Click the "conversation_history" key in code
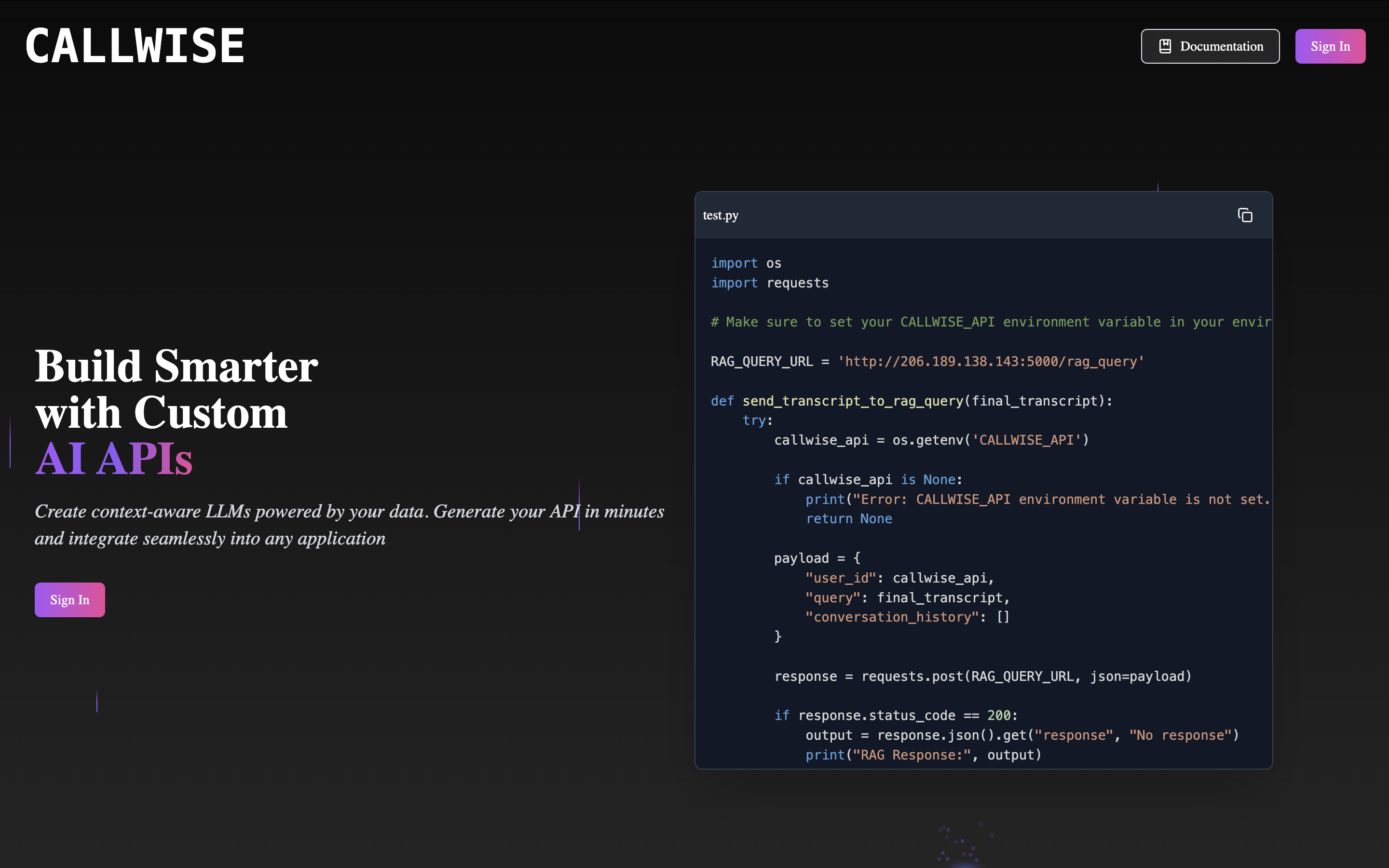This screenshot has height=868, width=1389. [x=891, y=617]
